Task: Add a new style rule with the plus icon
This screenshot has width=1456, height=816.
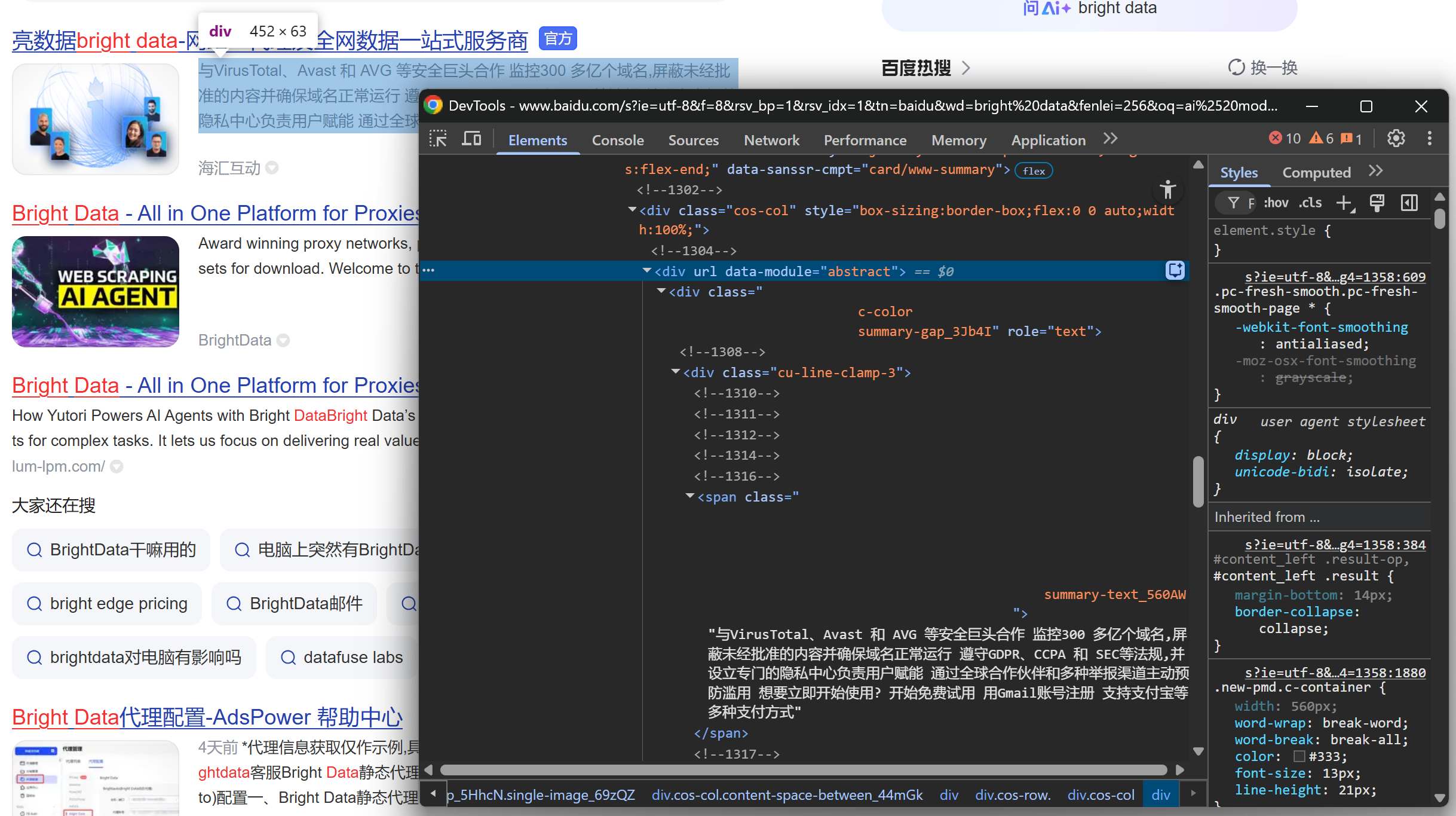Action: click(x=1345, y=203)
